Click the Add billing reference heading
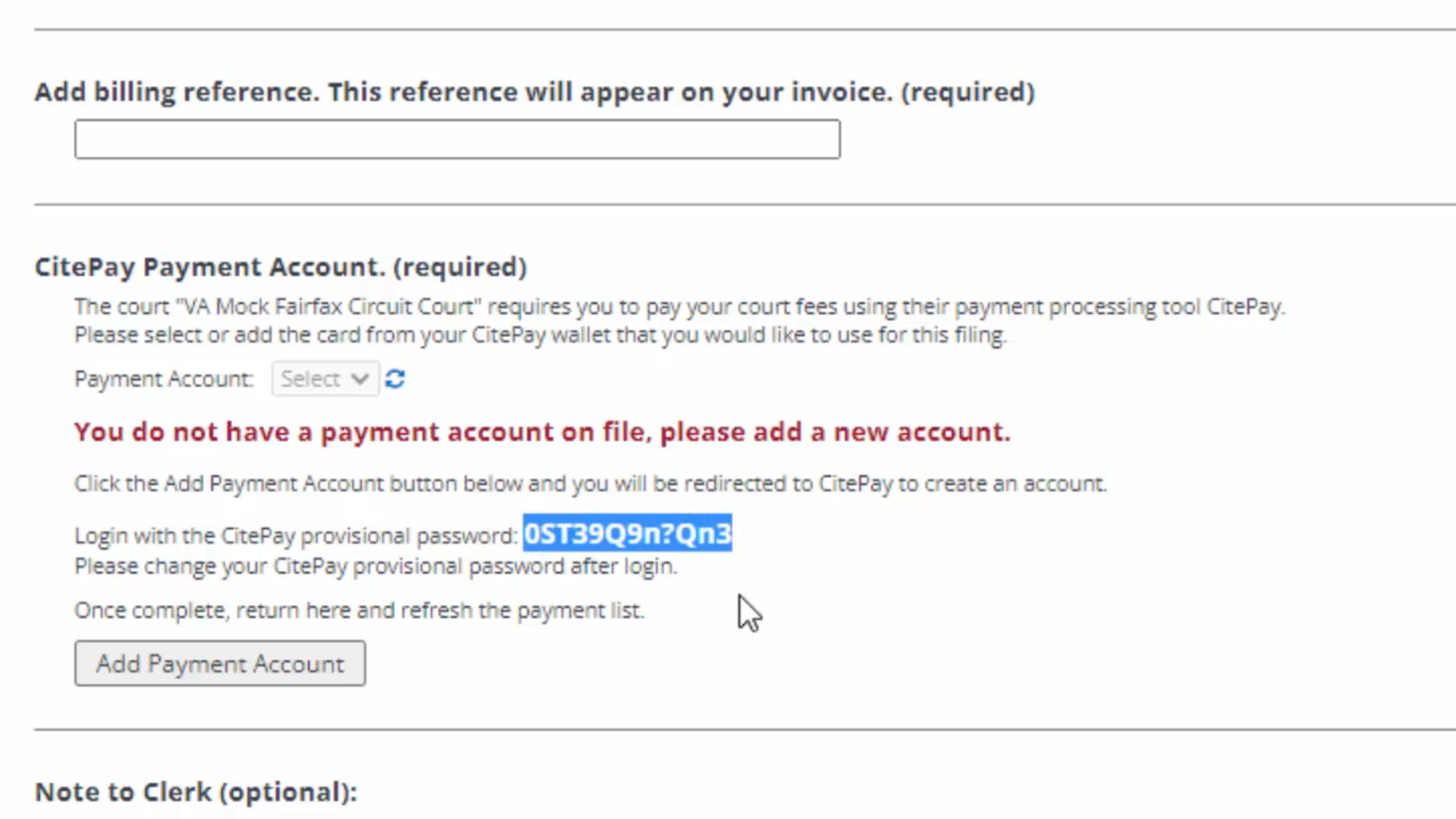 pos(464,92)
